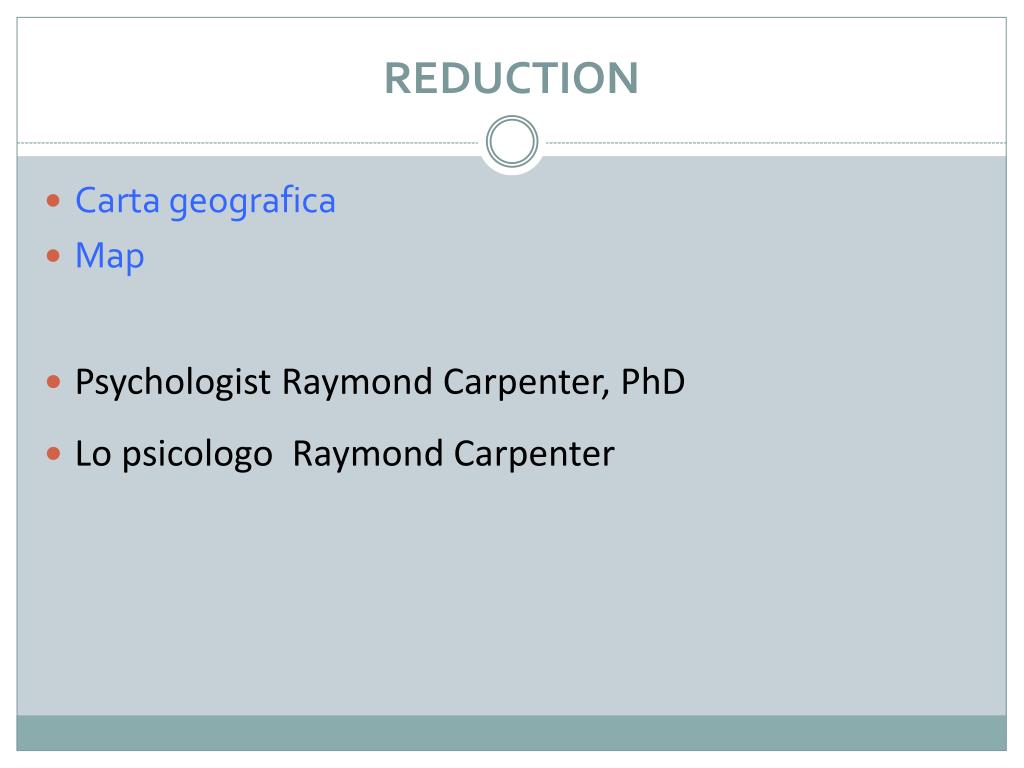This screenshot has width=1024, height=768.
Task: Click the dark teal footer bar
Action: click(511, 733)
